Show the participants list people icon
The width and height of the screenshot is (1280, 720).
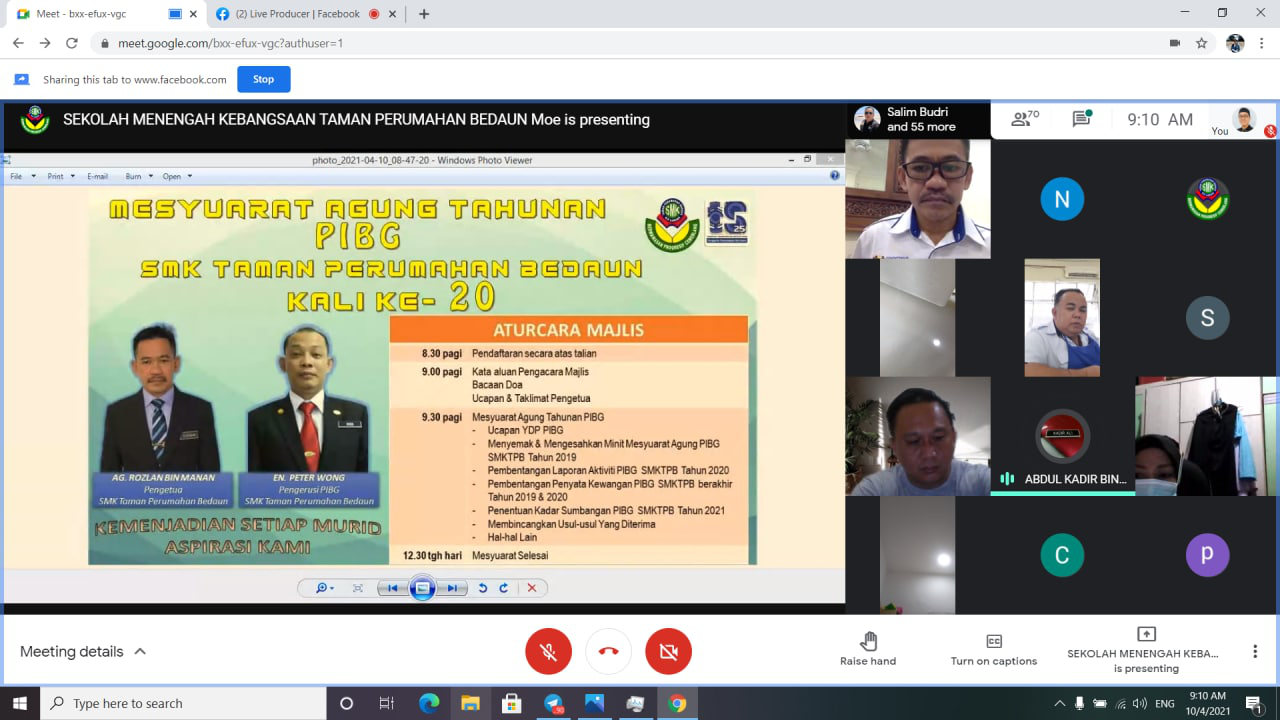tap(1025, 119)
